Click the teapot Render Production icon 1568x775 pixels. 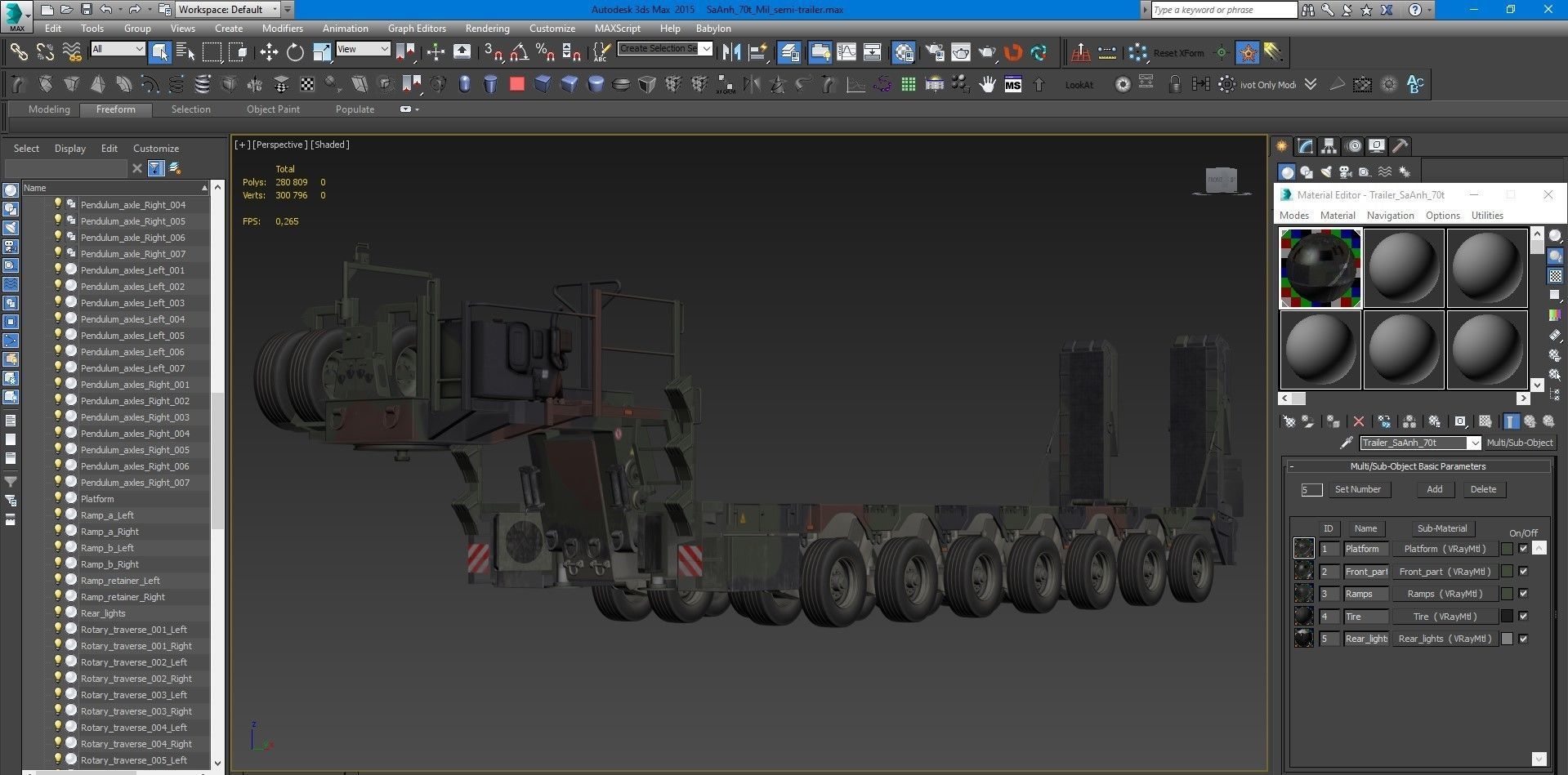[x=988, y=52]
